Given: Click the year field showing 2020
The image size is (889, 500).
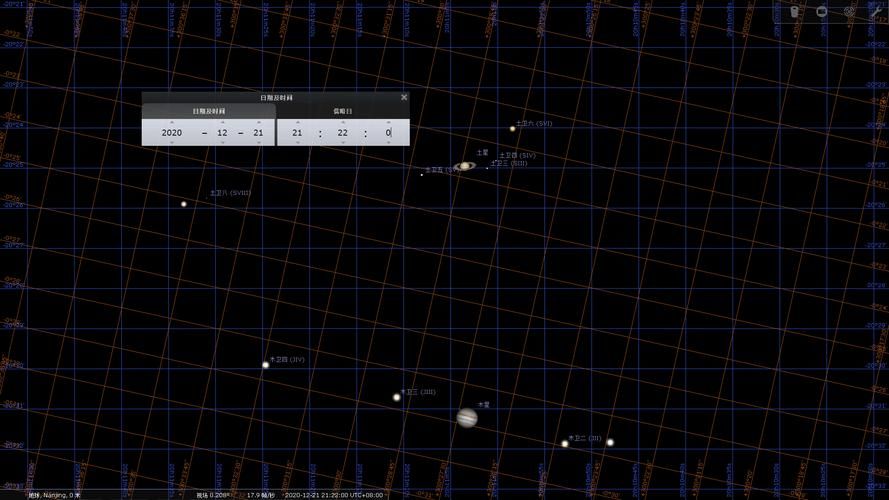Looking at the screenshot, I should [172, 133].
